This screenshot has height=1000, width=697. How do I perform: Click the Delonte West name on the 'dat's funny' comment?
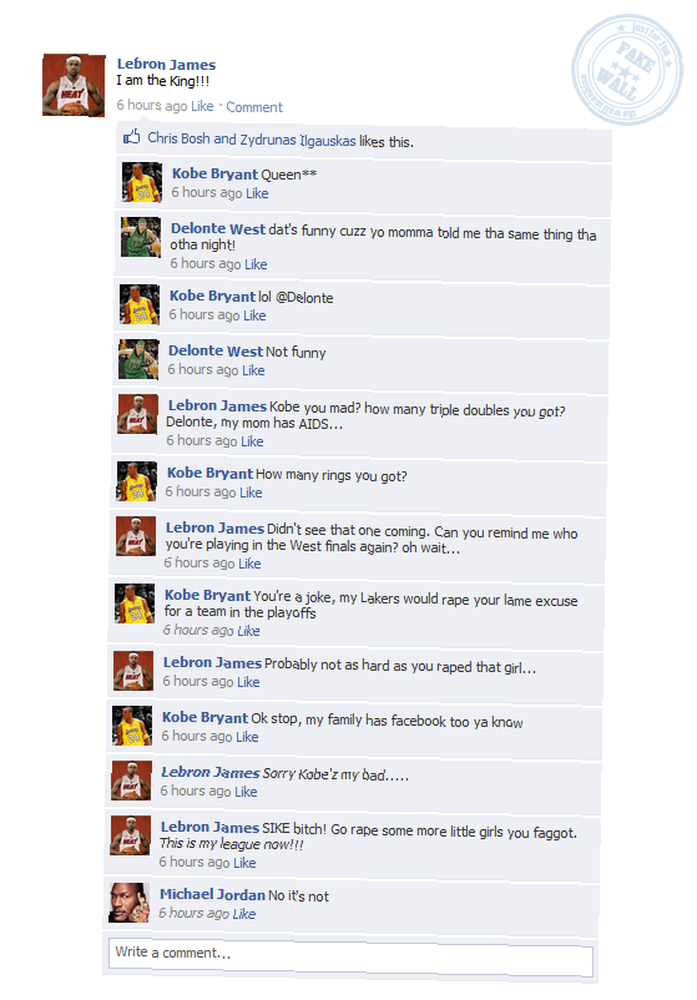coord(218,228)
